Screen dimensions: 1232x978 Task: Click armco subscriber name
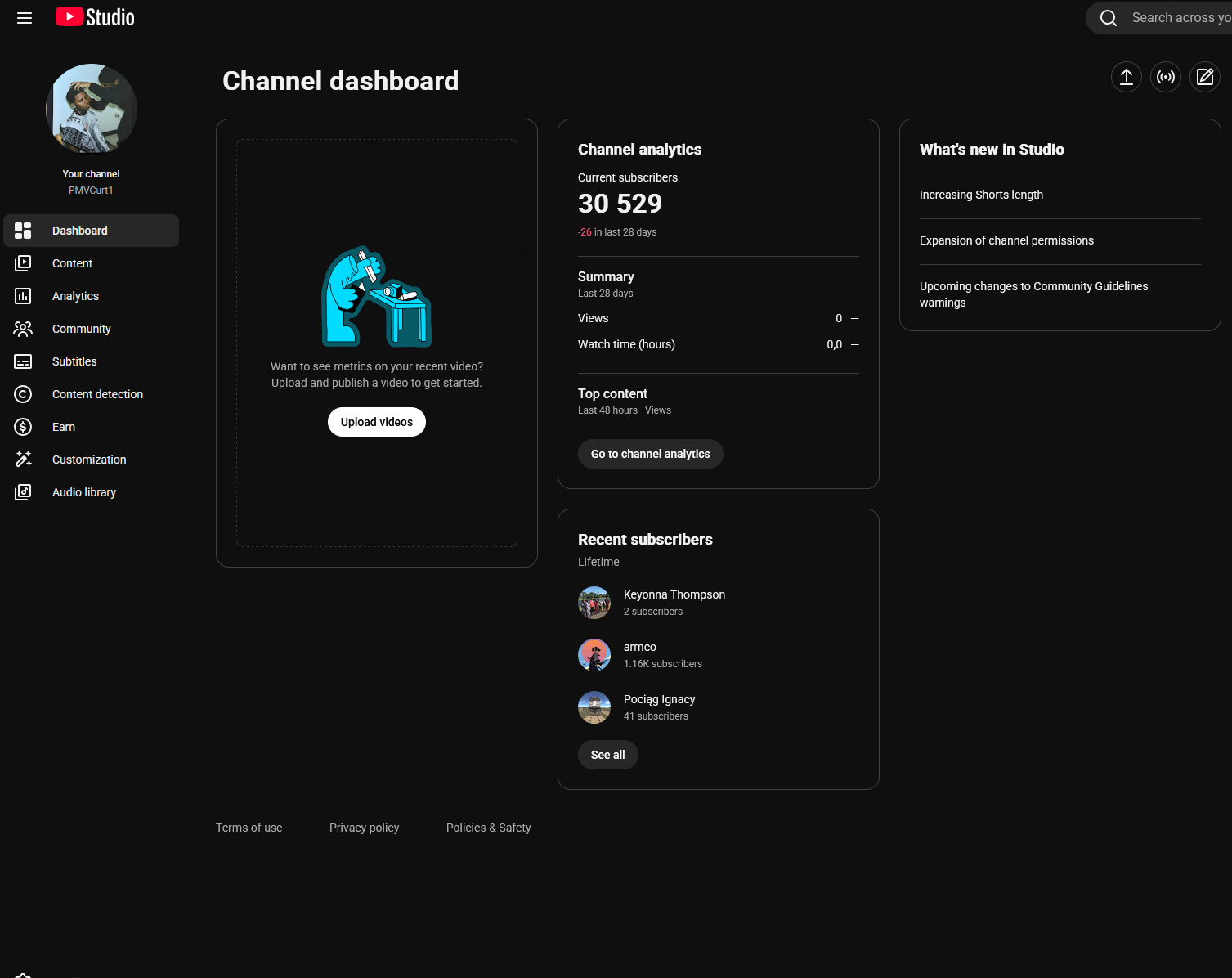tap(640, 647)
